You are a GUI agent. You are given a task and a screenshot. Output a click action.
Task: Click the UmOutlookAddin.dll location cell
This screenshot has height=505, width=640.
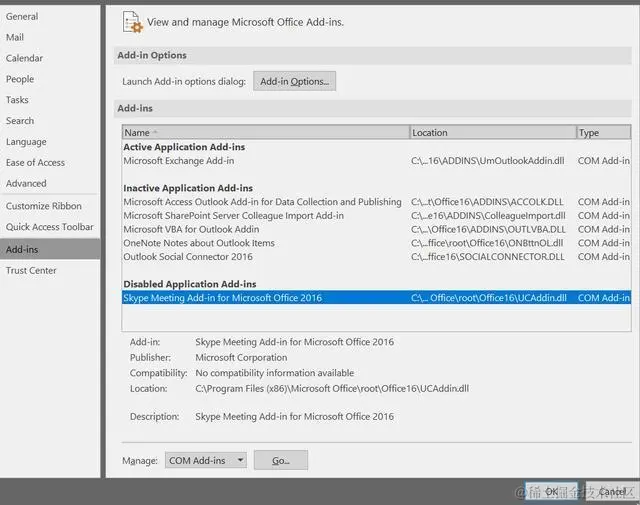pos(488,161)
